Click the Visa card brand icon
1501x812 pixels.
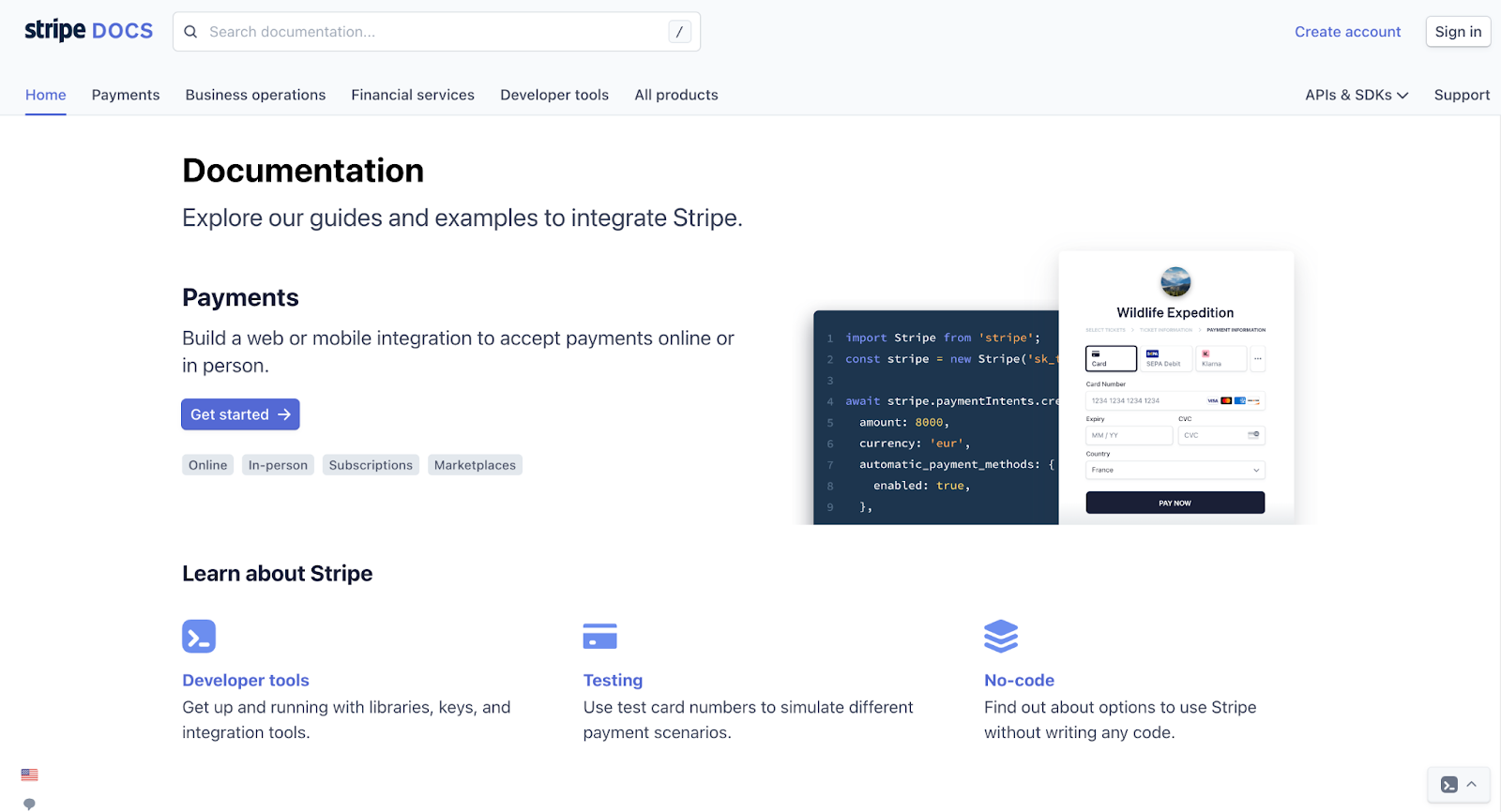pos(1213,400)
